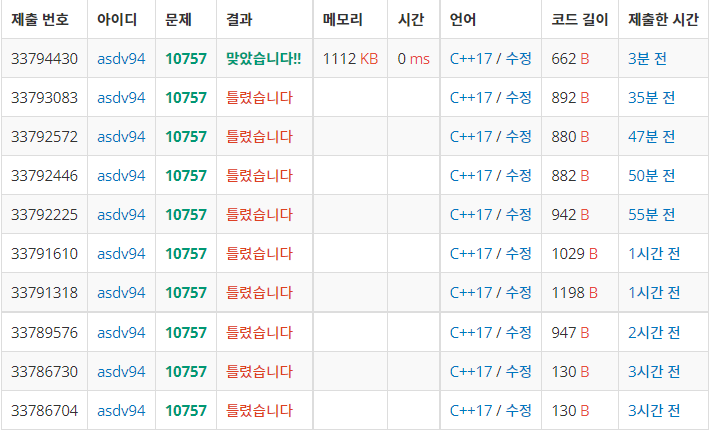
Task: Click the '47분 전' submission time
Action: click(651, 137)
